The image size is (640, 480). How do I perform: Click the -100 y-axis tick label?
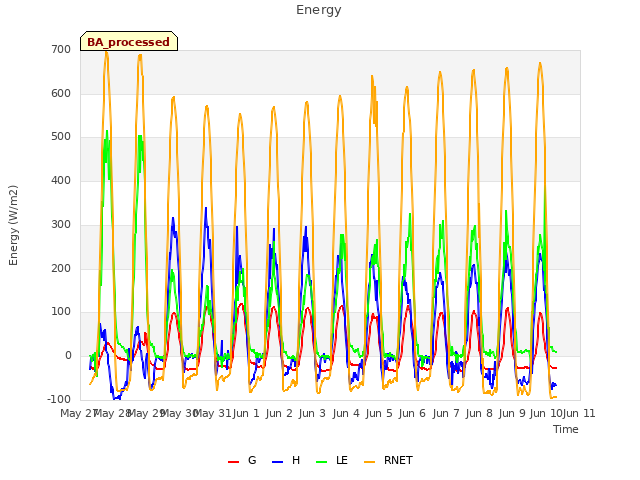click(59, 399)
